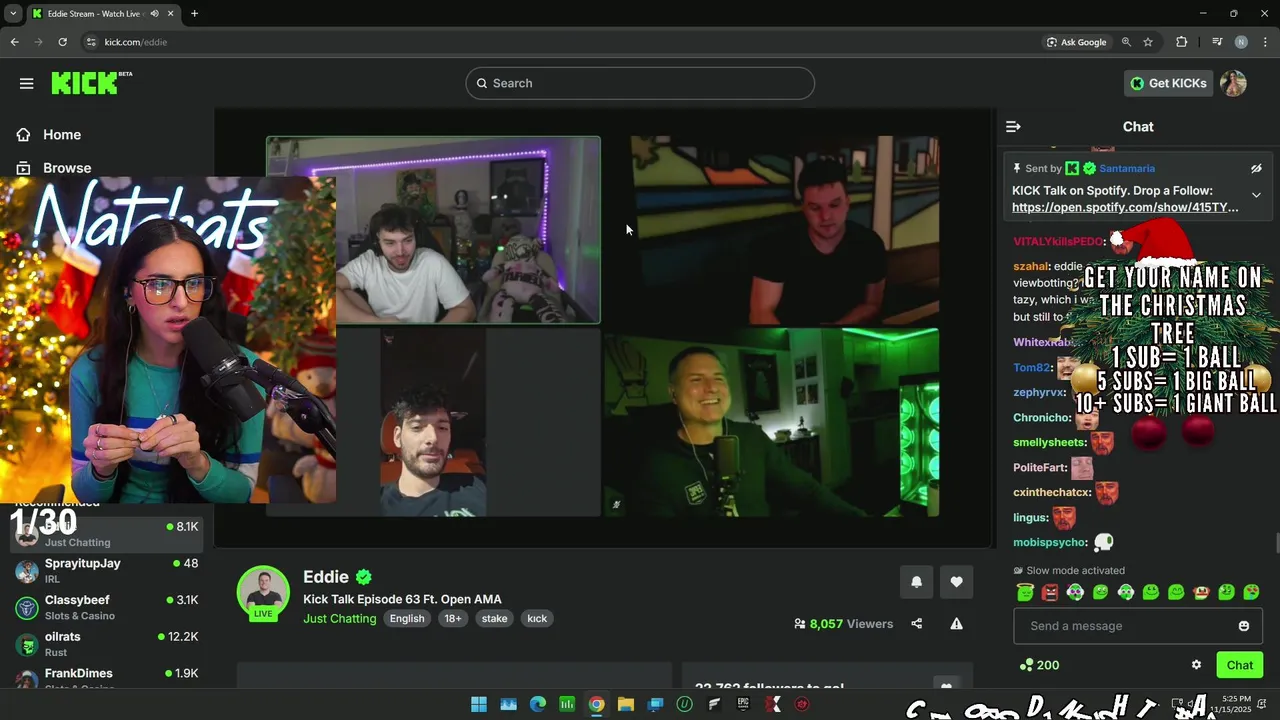Select the kick tag
The width and height of the screenshot is (1280, 720).
[537, 618]
